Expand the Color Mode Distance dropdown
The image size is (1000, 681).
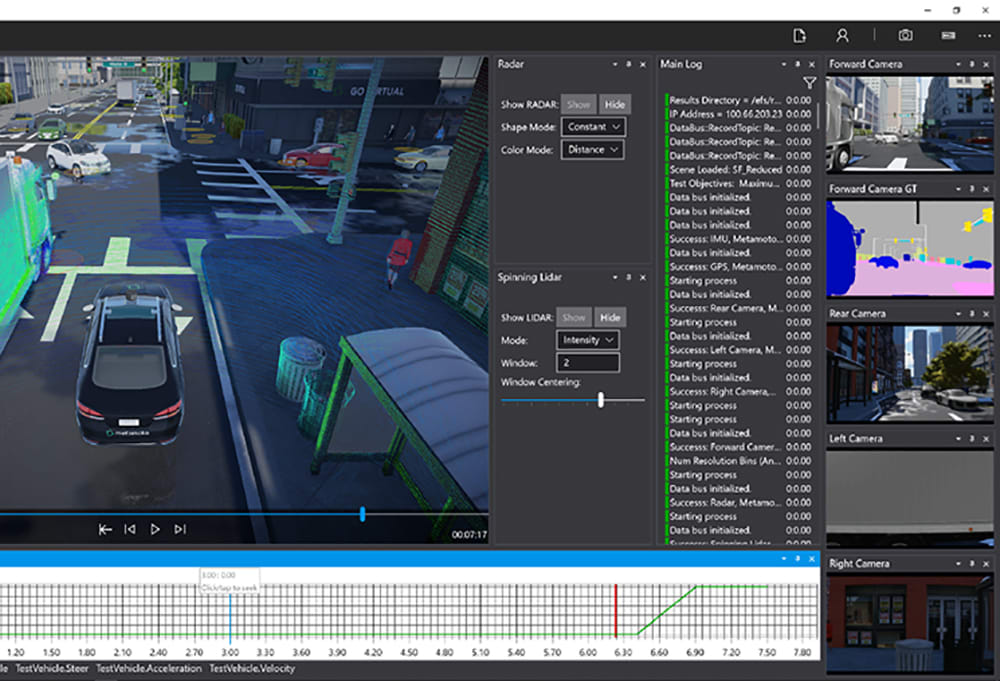(x=593, y=150)
